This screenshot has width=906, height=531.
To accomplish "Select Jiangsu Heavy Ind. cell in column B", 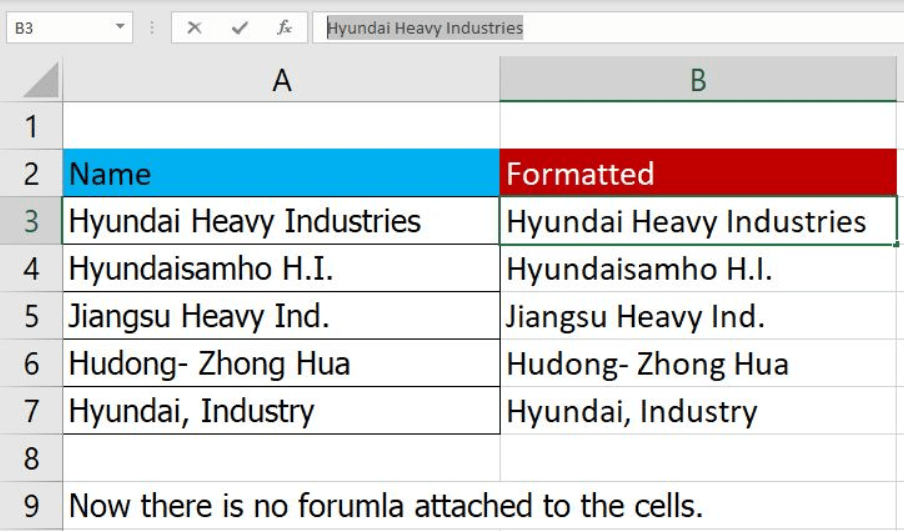I will (697, 317).
